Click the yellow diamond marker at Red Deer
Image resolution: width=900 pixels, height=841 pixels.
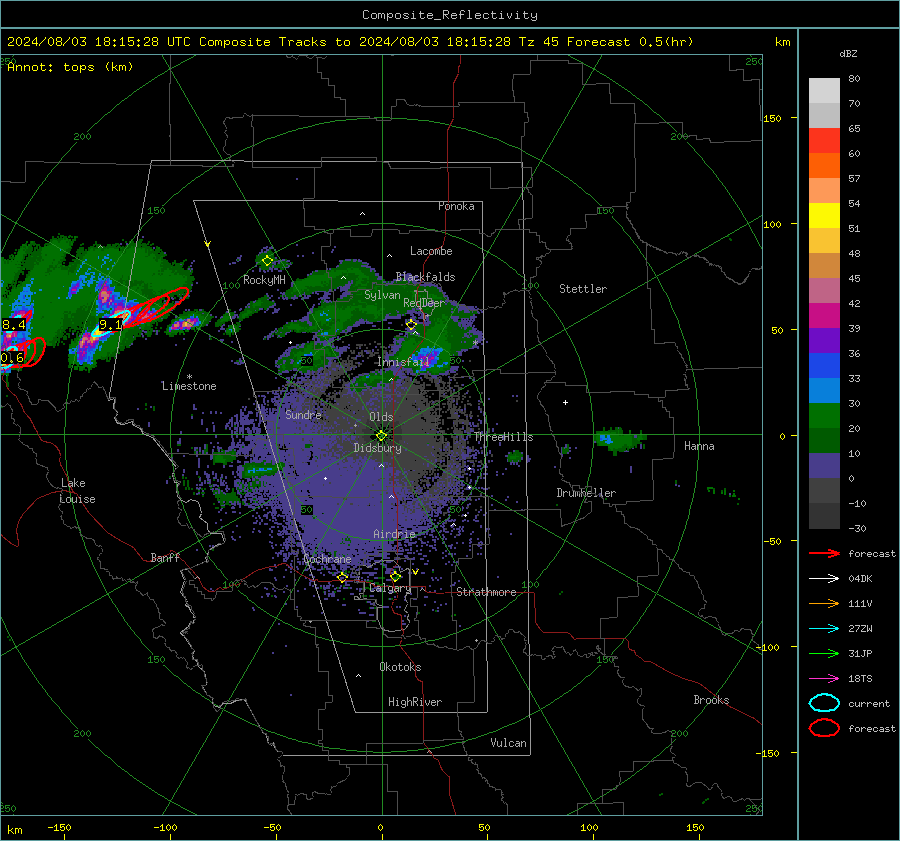pos(411,325)
